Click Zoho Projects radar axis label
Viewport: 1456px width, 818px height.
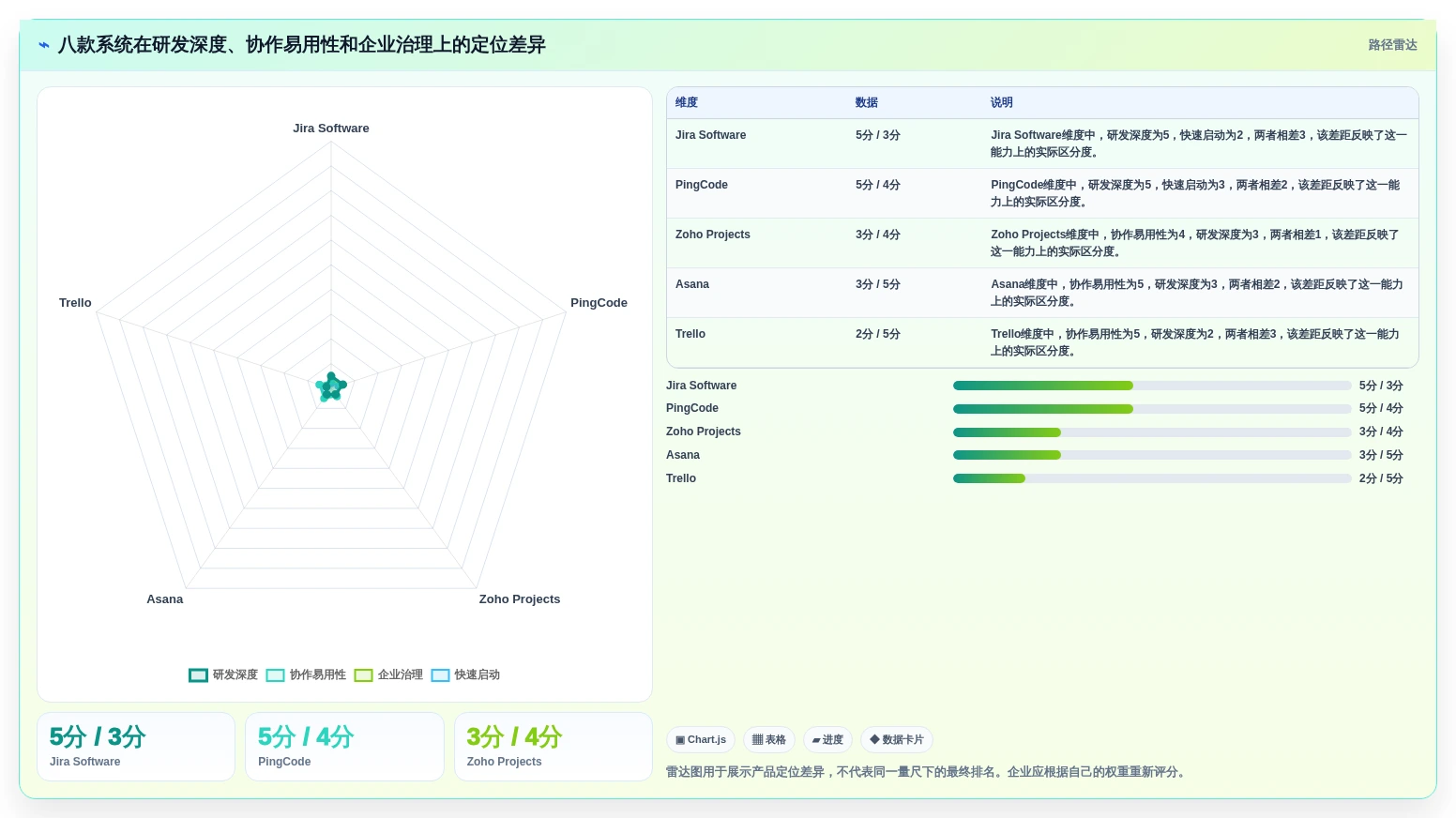[x=520, y=599]
